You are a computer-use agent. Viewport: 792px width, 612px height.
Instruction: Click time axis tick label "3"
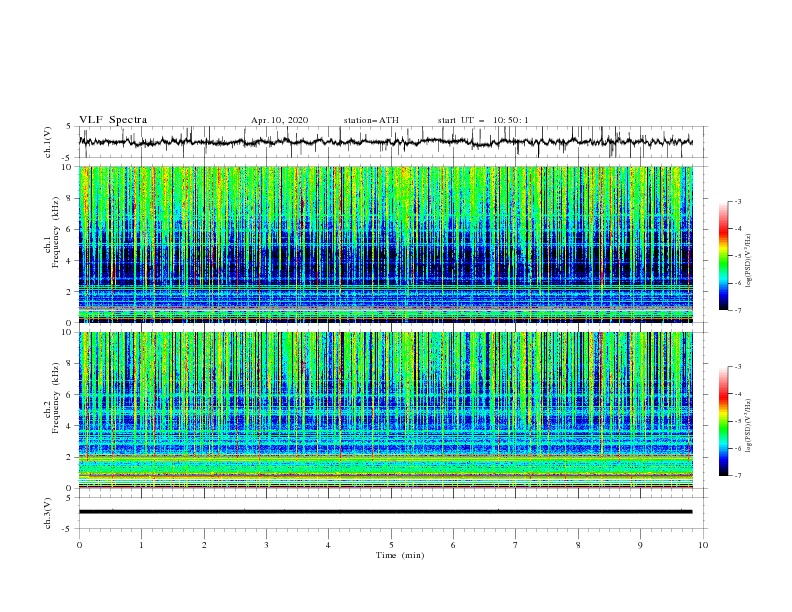point(266,545)
